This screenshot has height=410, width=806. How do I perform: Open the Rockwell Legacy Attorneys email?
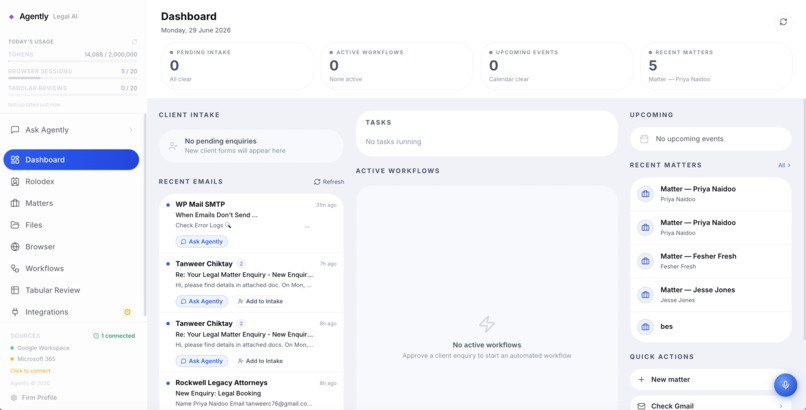pos(251,393)
